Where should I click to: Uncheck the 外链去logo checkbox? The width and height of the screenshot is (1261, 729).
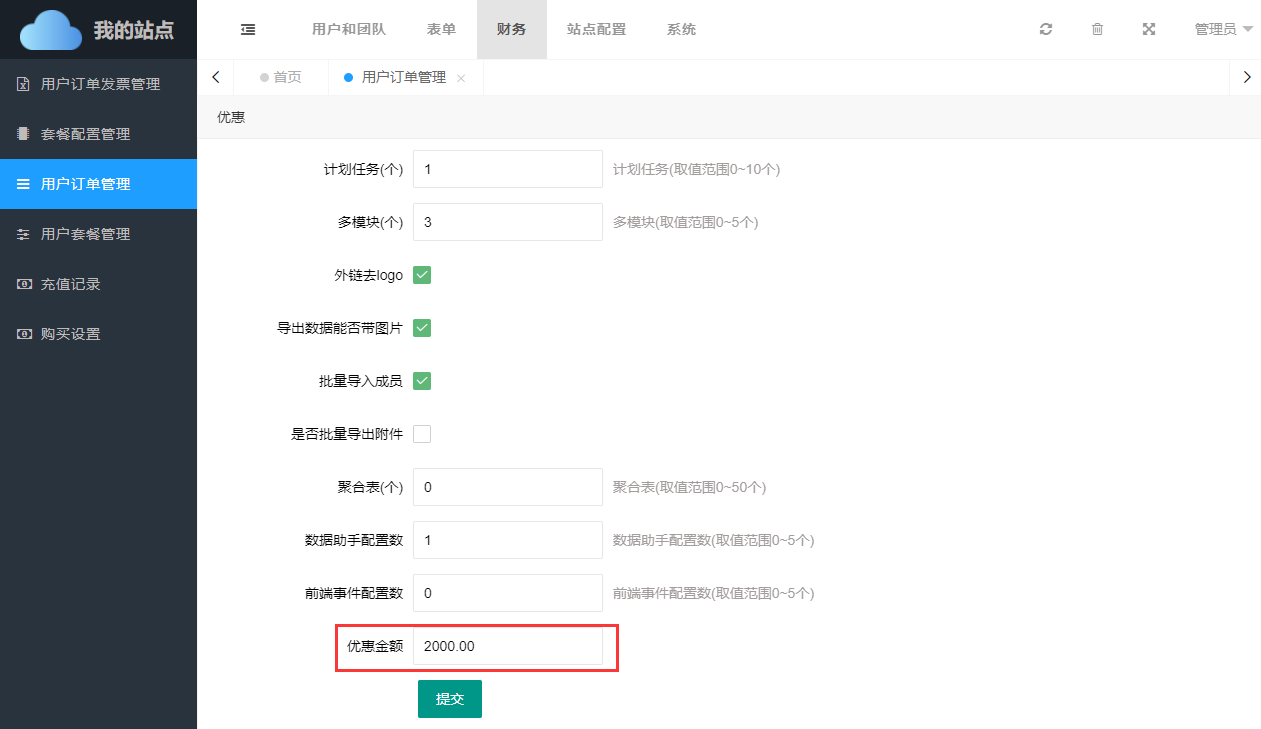click(422, 275)
